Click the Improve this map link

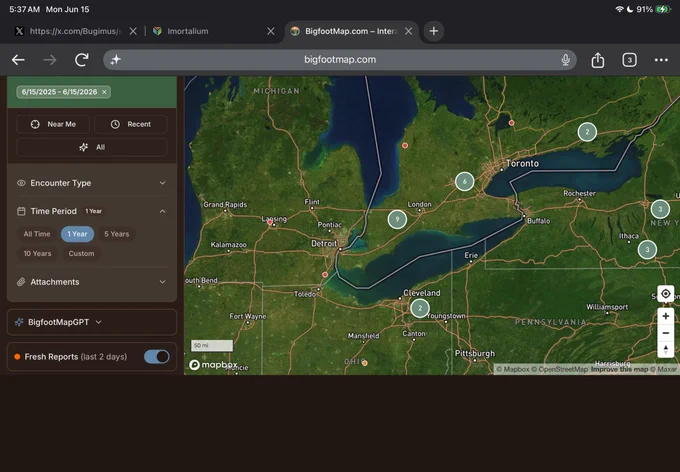point(619,369)
